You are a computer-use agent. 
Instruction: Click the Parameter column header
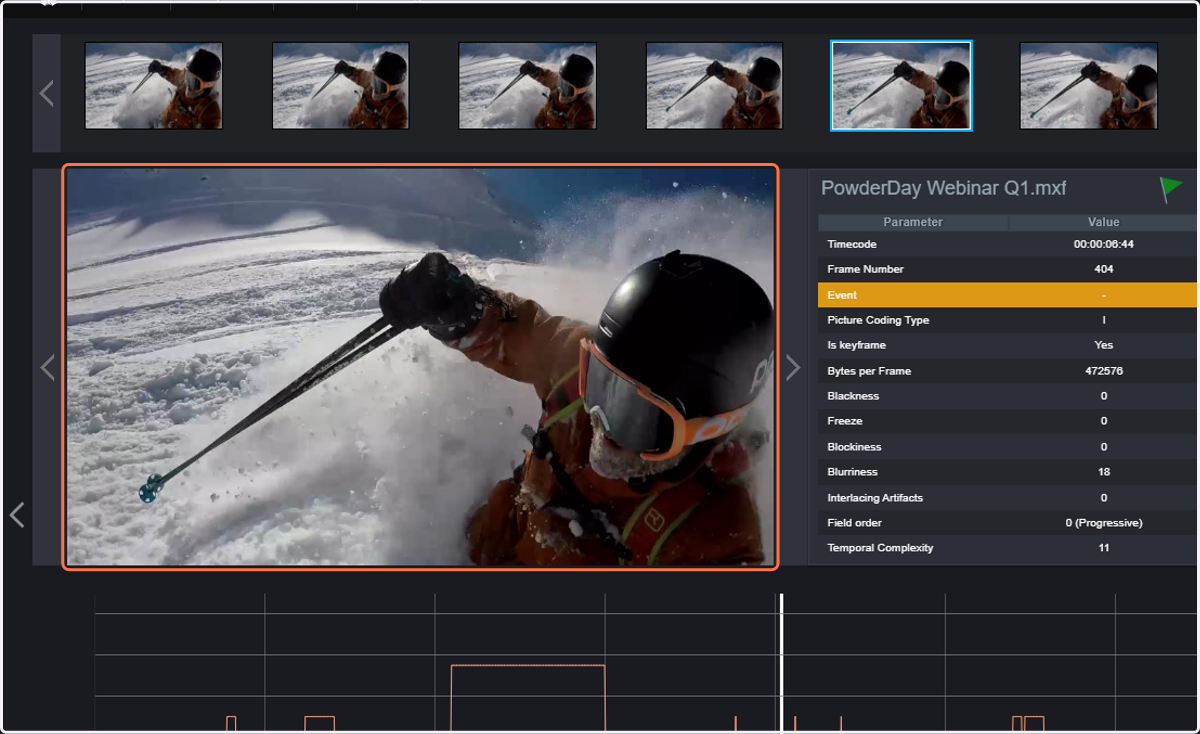[913, 222]
